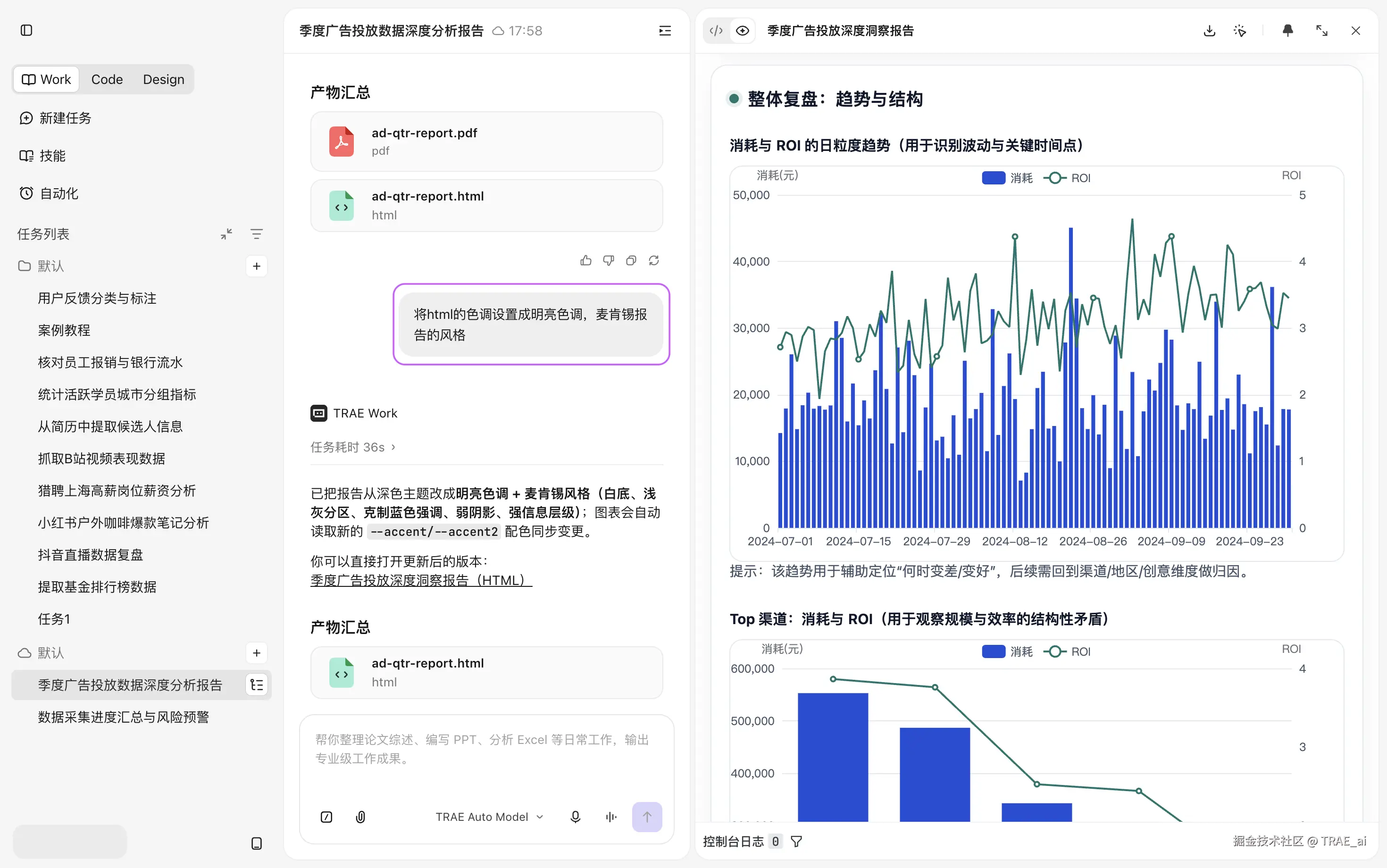This screenshot has width=1387, height=868.
Task: Toggle the left sidebar panel icon
Action: tap(26, 30)
